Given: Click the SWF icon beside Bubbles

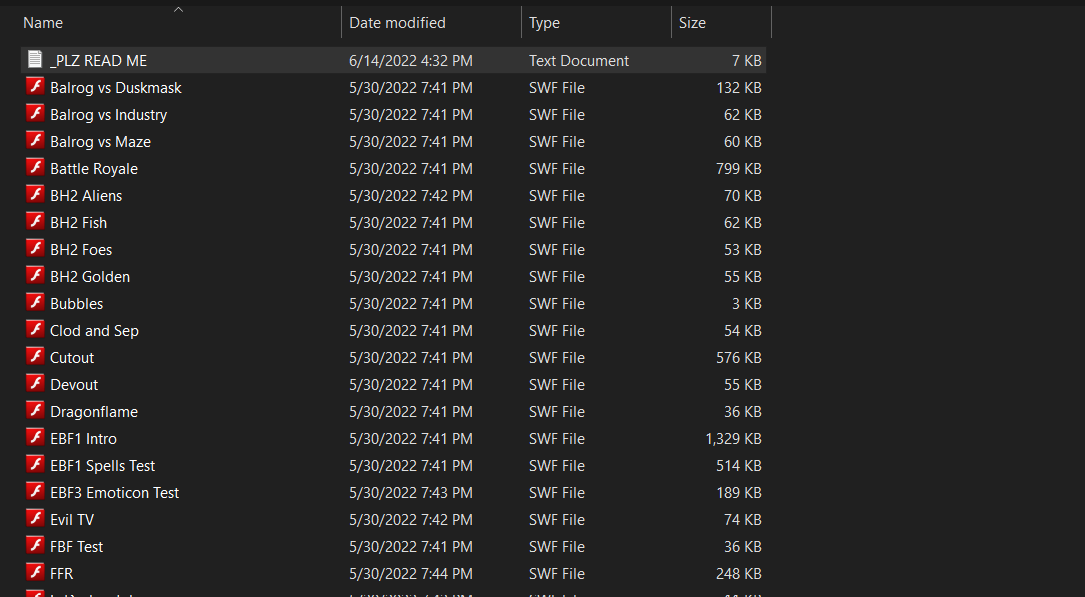Looking at the screenshot, I should pos(36,303).
